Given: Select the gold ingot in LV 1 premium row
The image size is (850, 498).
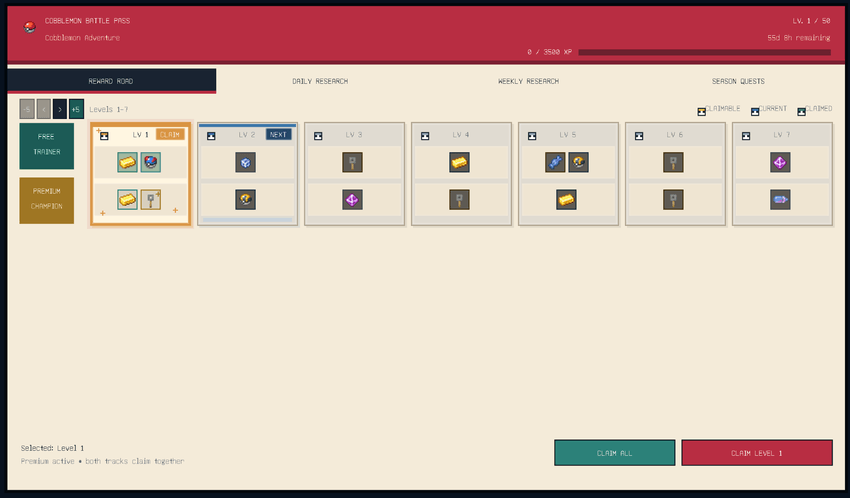Looking at the screenshot, I should 127,199.
